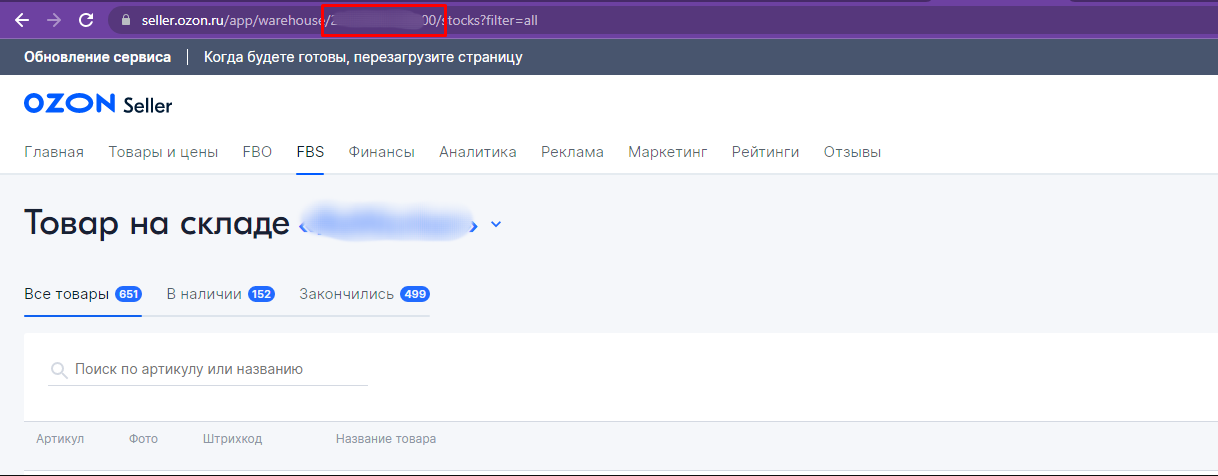Reload the page with refresh icon
Viewport: 1218px width, 476px height.
(x=86, y=20)
